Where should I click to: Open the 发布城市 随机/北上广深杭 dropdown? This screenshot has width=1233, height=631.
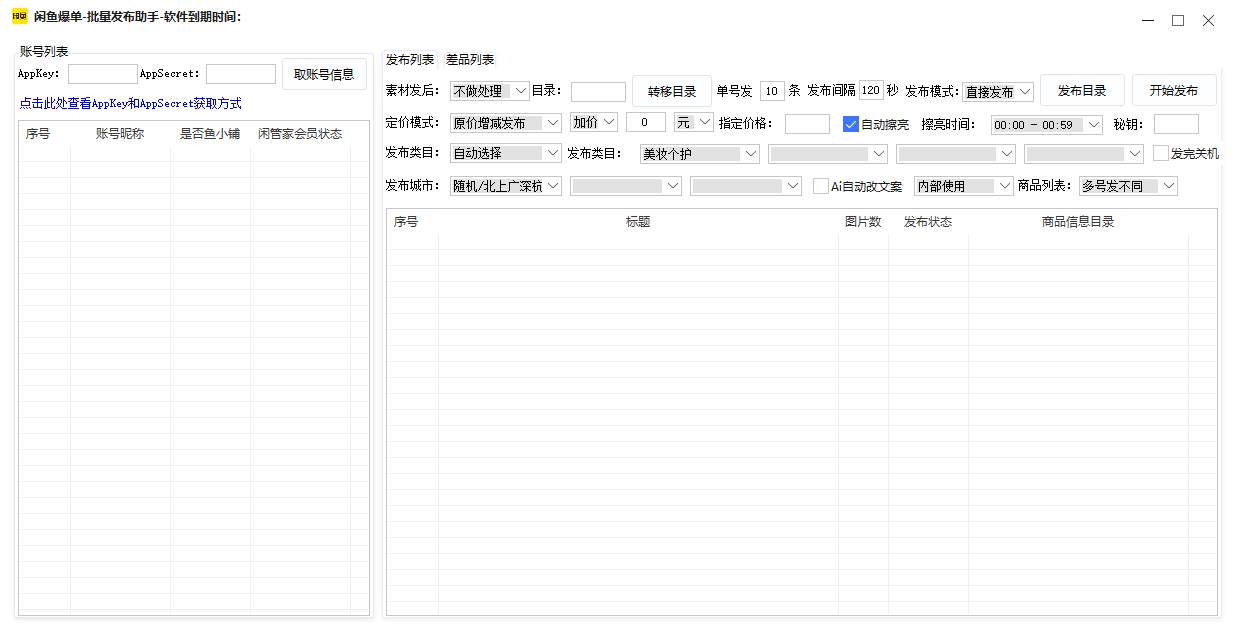click(506, 186)
